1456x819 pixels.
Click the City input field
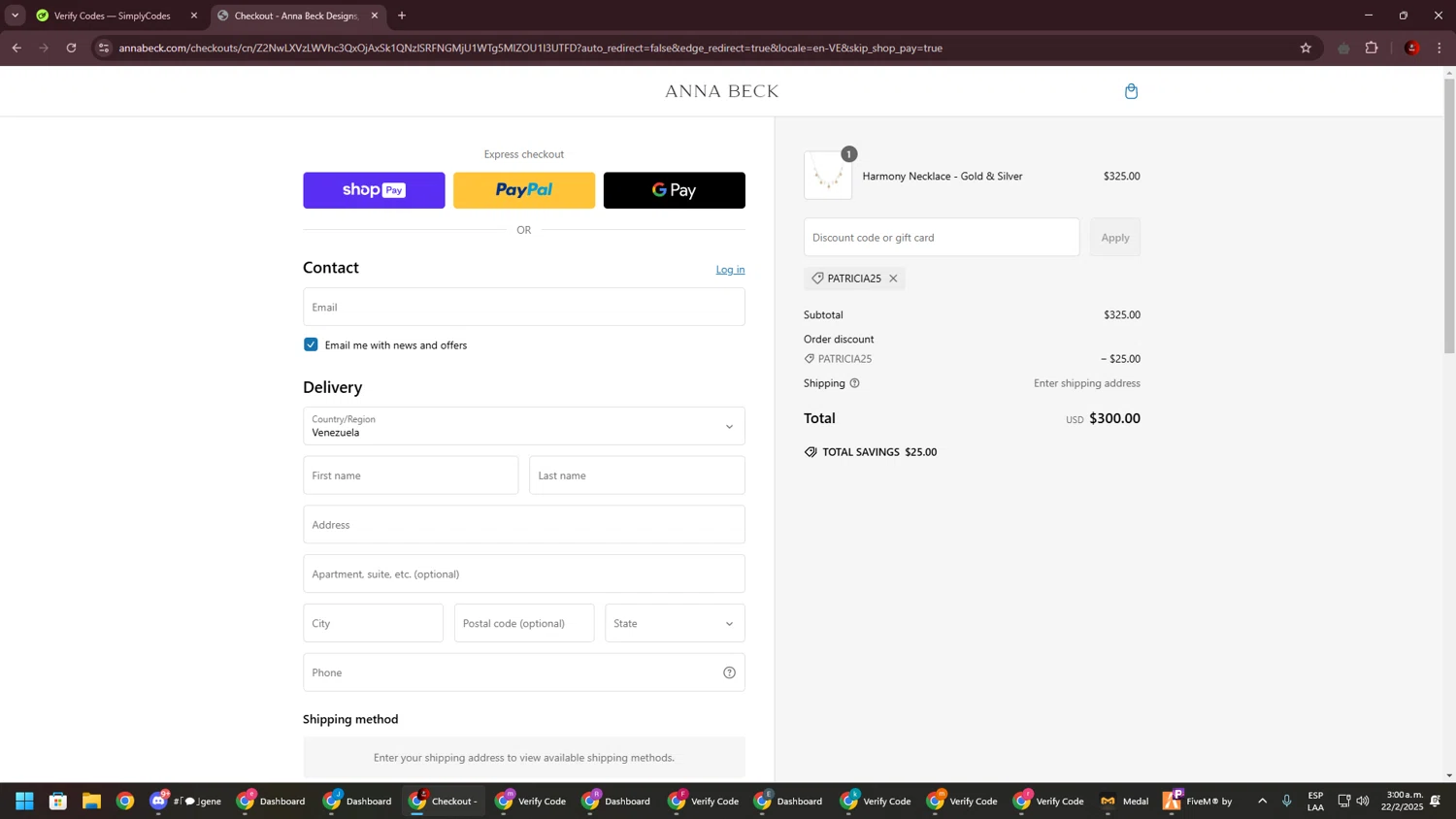tap(373, 623)
